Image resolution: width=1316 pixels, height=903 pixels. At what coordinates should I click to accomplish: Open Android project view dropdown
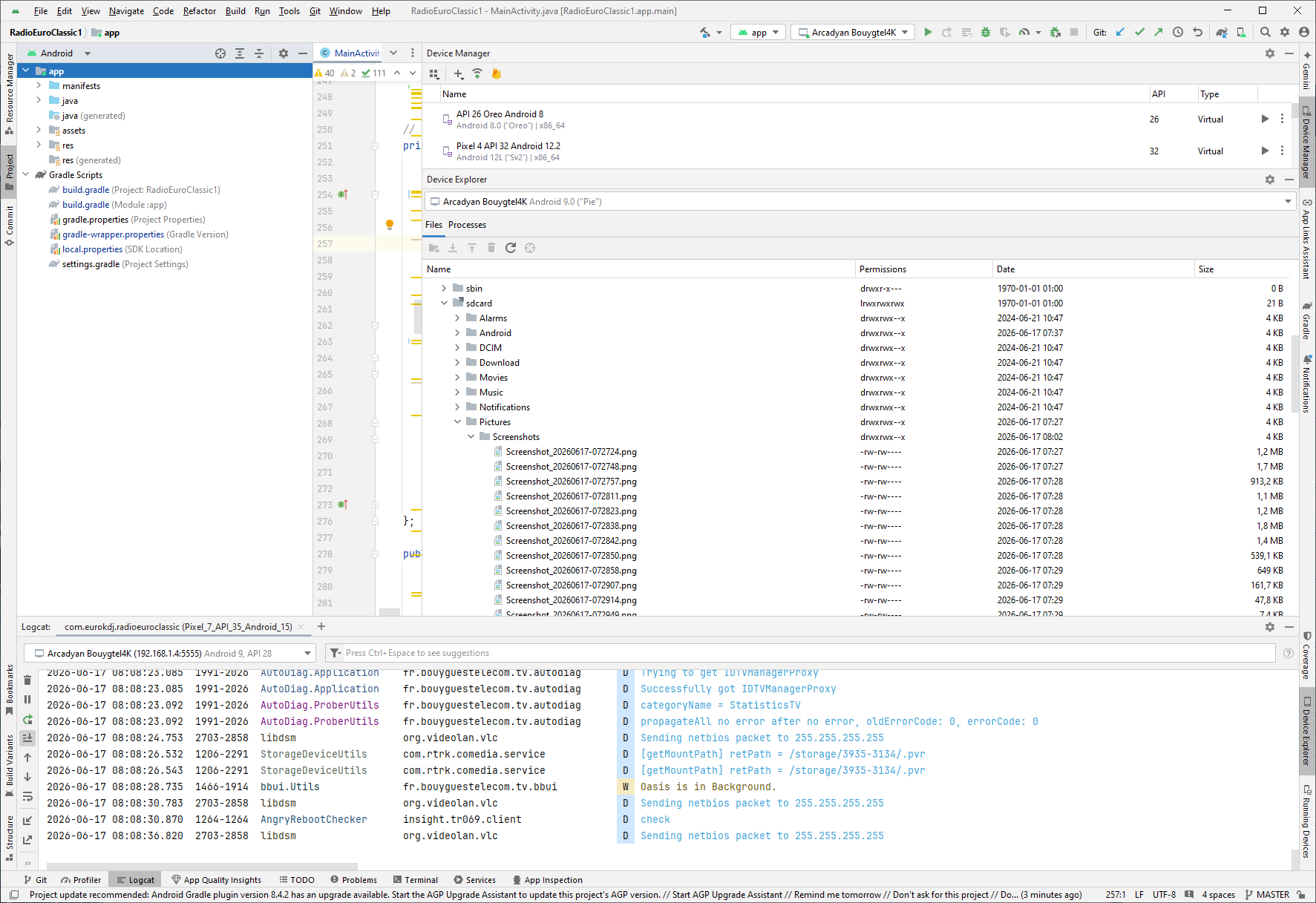59,53
